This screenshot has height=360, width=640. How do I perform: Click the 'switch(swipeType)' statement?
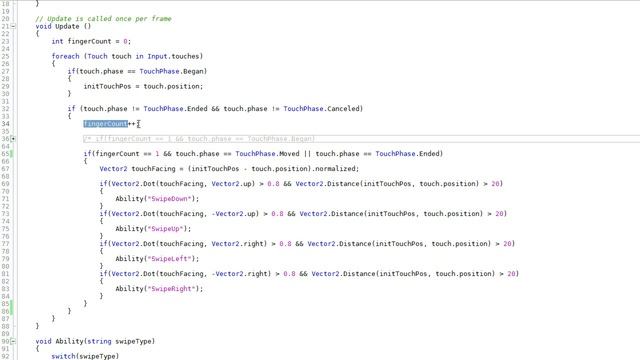pos(85,356)
